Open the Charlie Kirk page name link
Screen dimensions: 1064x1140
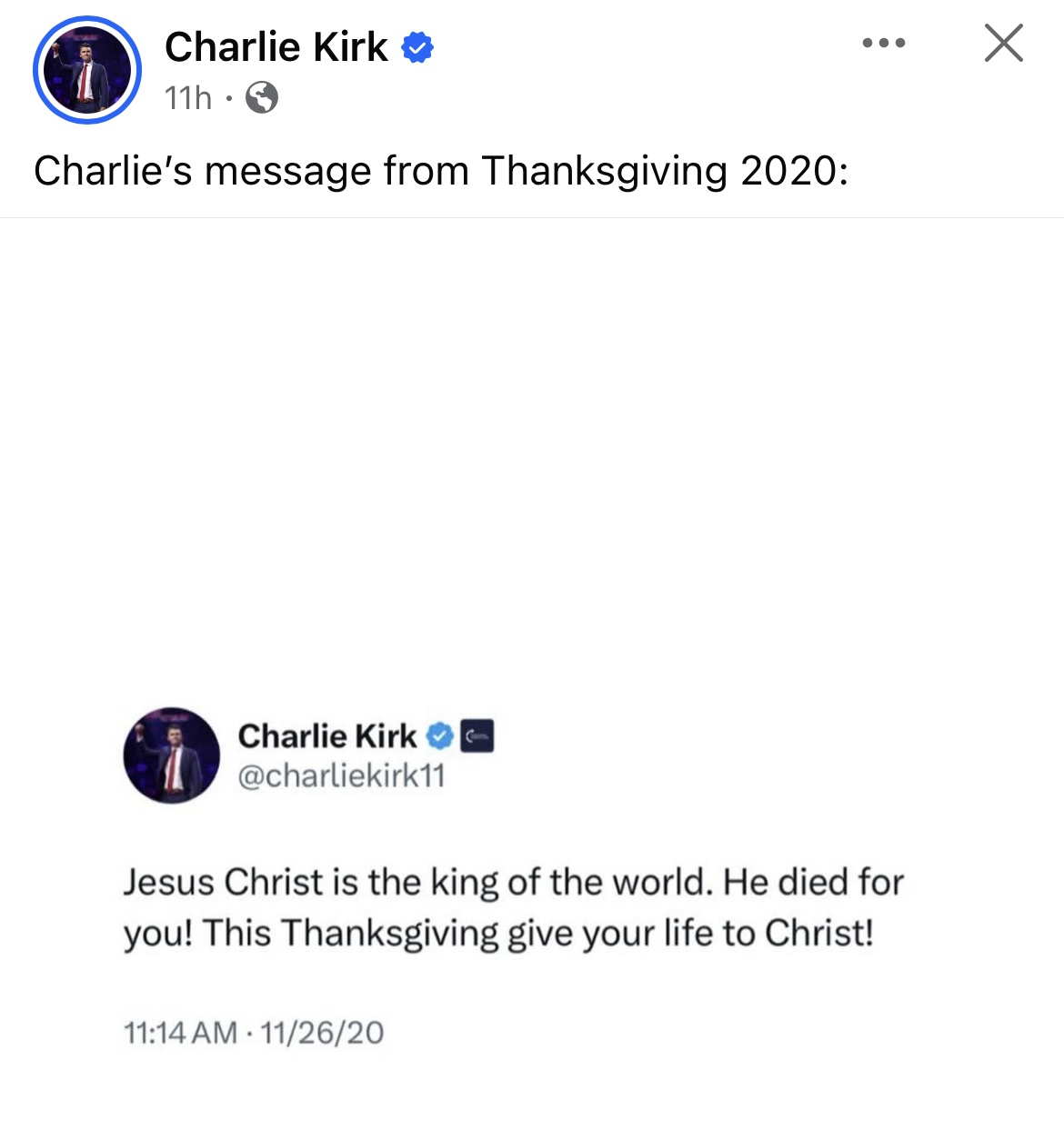[276, 46]
